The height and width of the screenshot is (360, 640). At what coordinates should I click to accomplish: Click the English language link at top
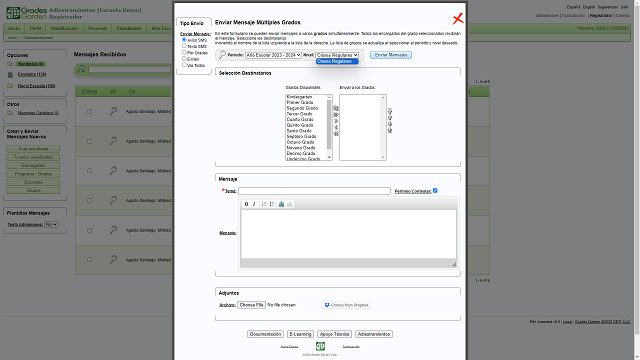click(589, 7)
